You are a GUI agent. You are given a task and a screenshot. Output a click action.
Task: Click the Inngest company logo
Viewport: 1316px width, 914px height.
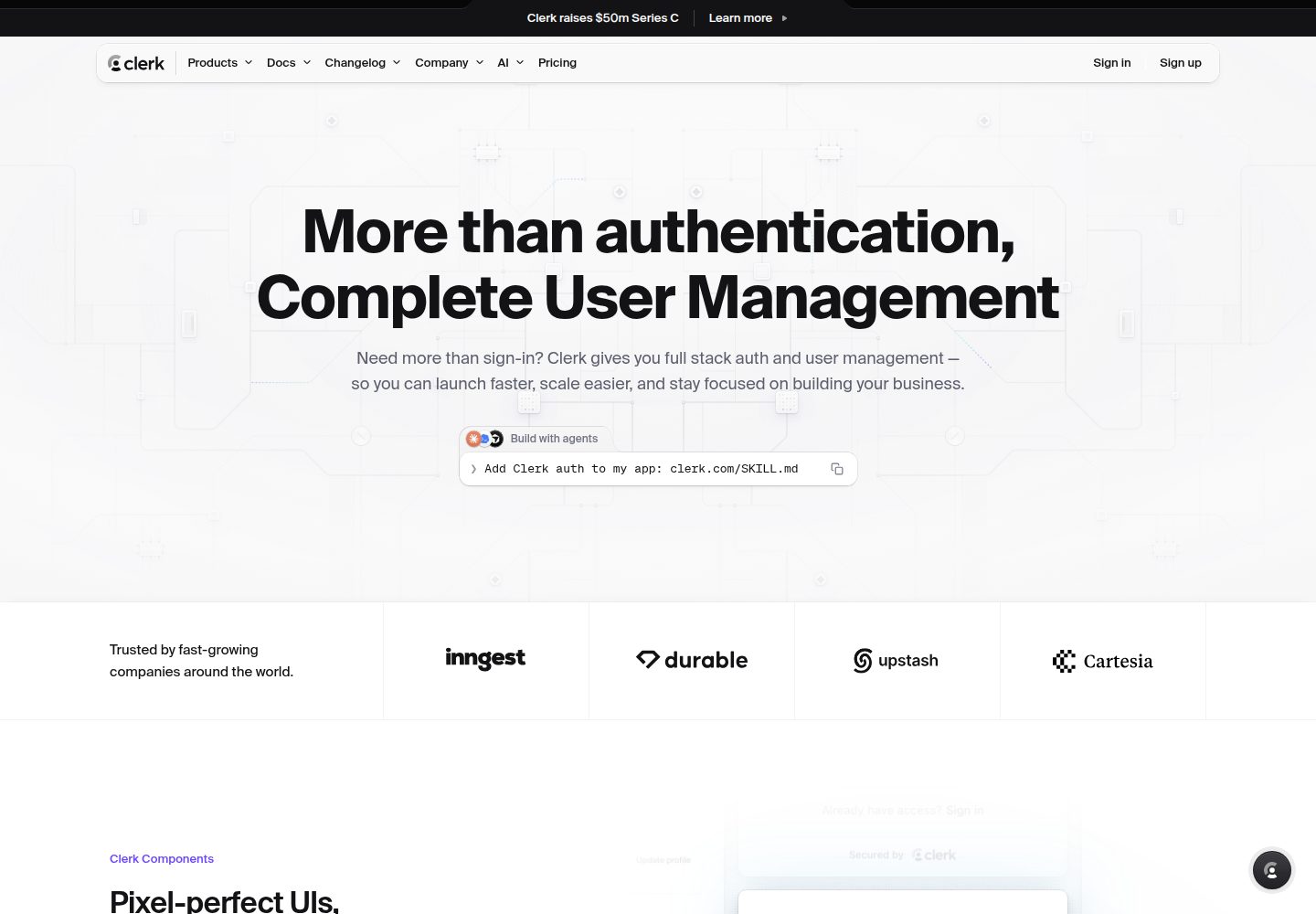[x=485, y=659]
